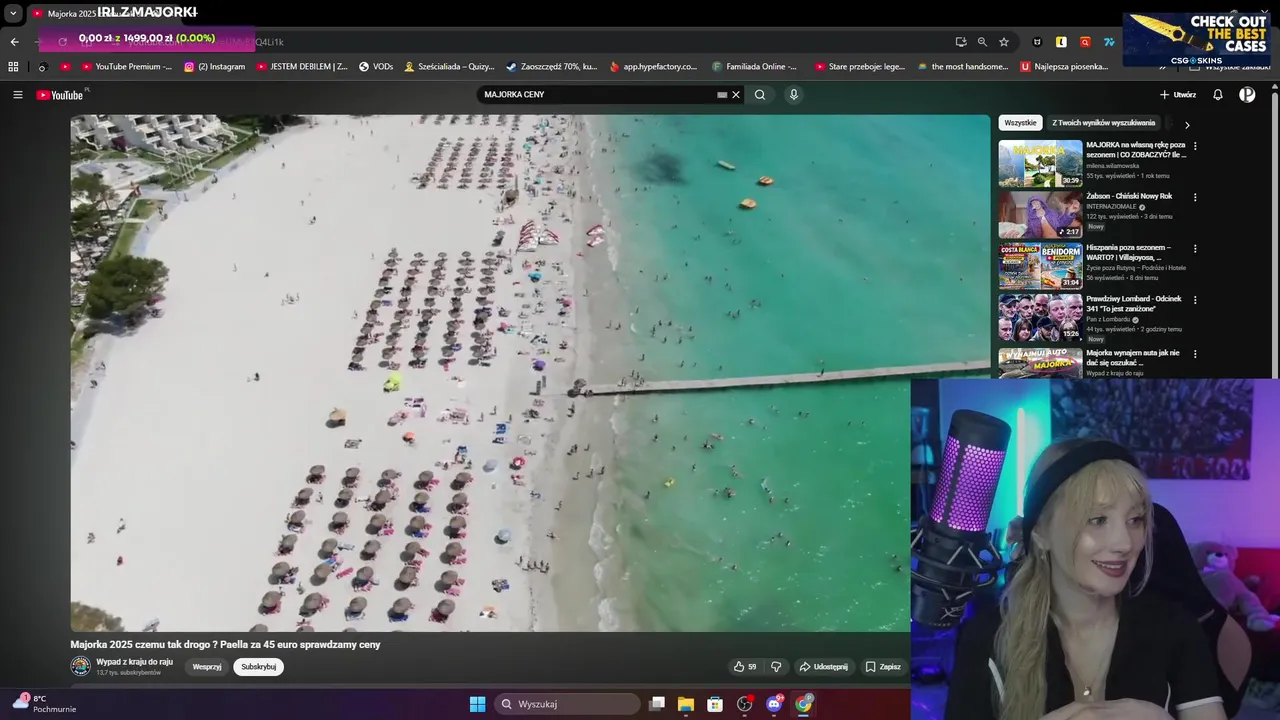Open channel name Wypad z kraju do raju
The image size is (1280, 720).
coord(134,662)
